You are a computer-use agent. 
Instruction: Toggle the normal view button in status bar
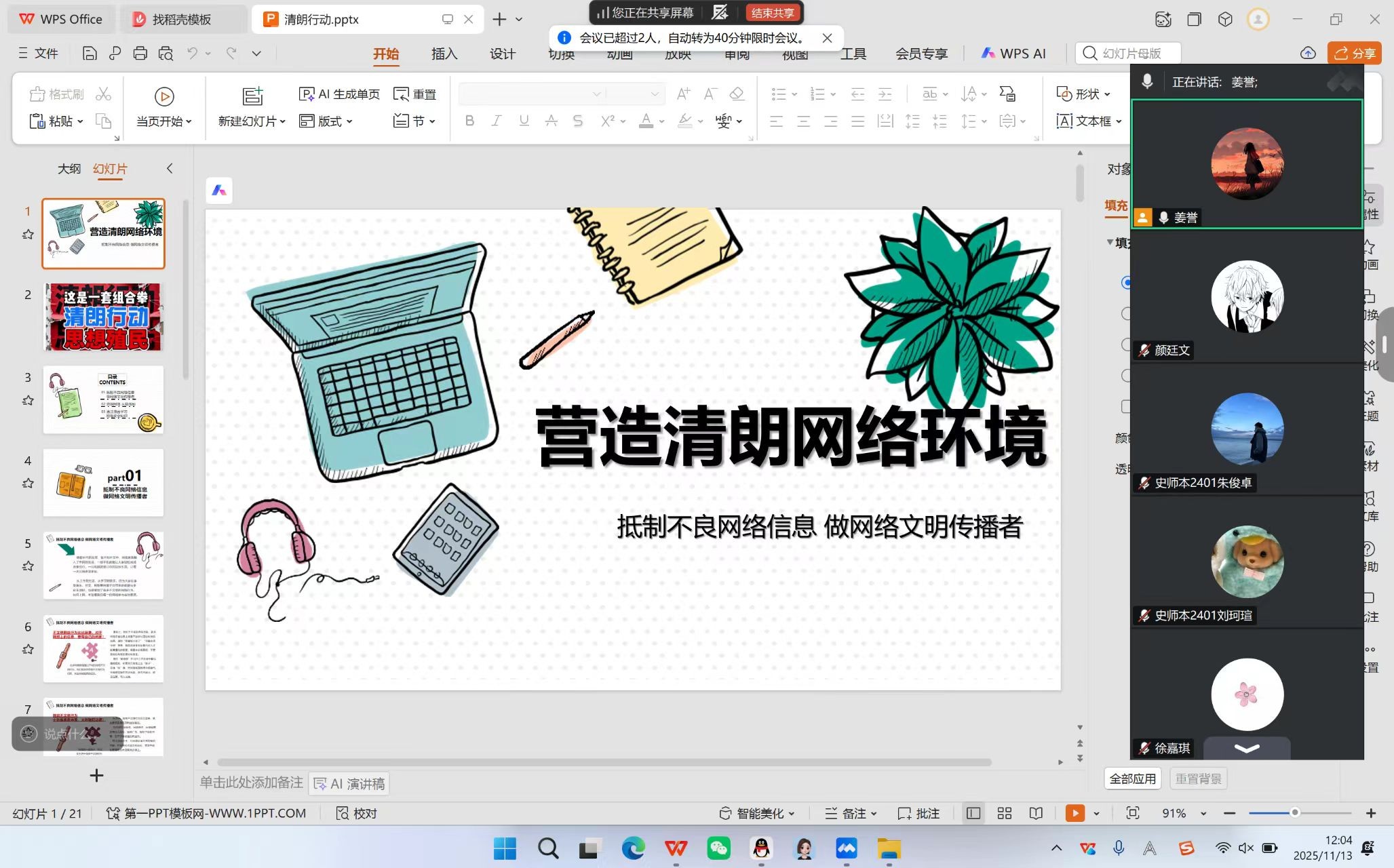pos(973,813)
